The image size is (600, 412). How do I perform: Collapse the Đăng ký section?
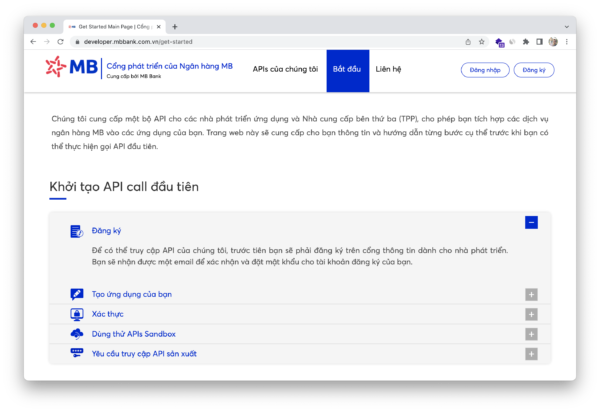tap(531, 223)
